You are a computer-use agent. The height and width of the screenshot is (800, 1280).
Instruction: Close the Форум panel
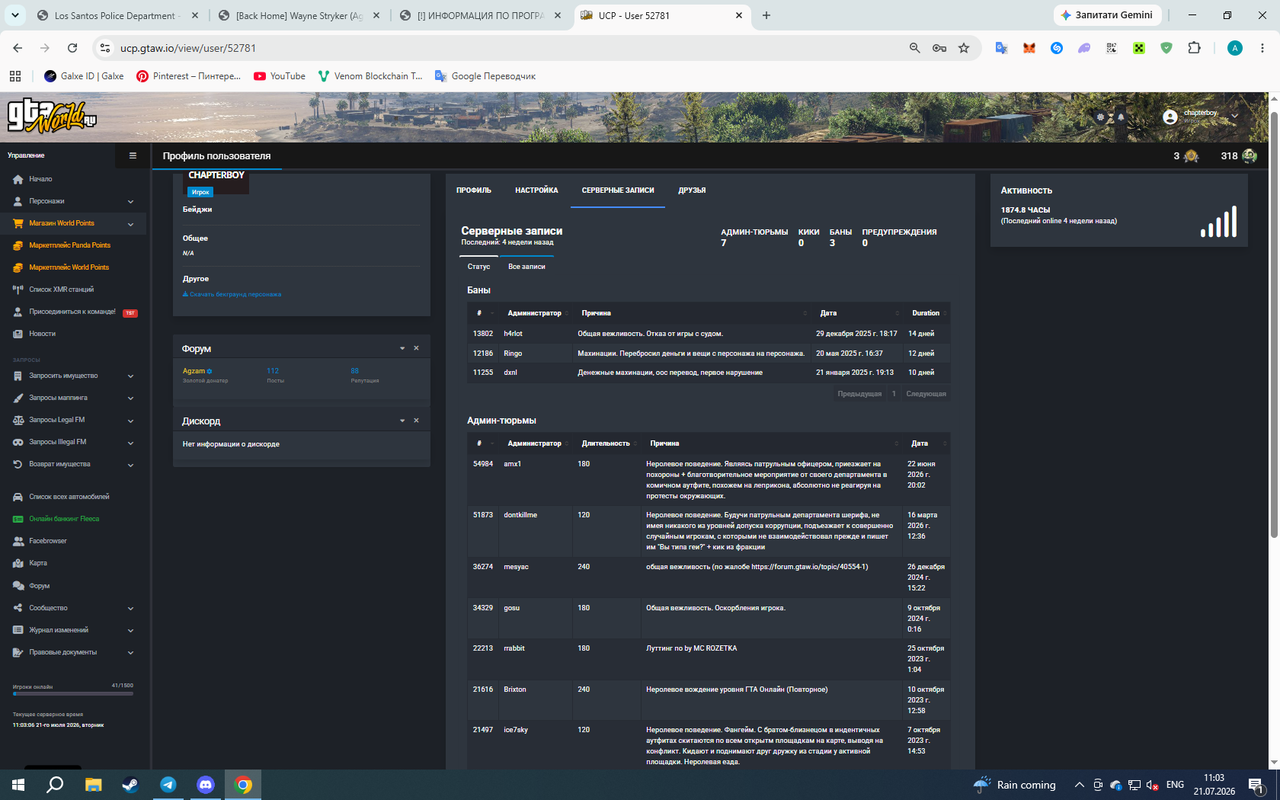tap(416, 348)
